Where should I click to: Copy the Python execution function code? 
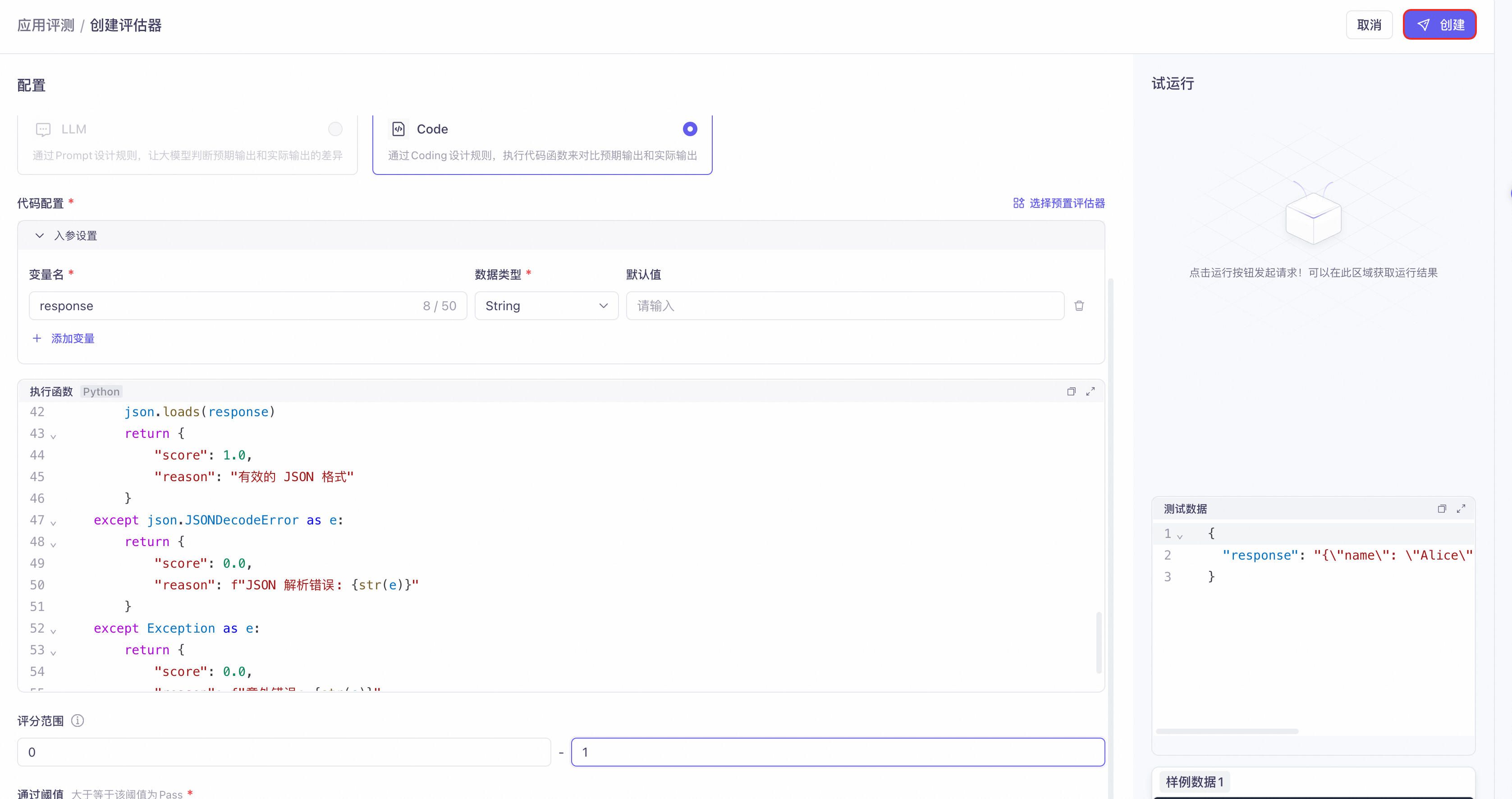(x=1071, y=391)
